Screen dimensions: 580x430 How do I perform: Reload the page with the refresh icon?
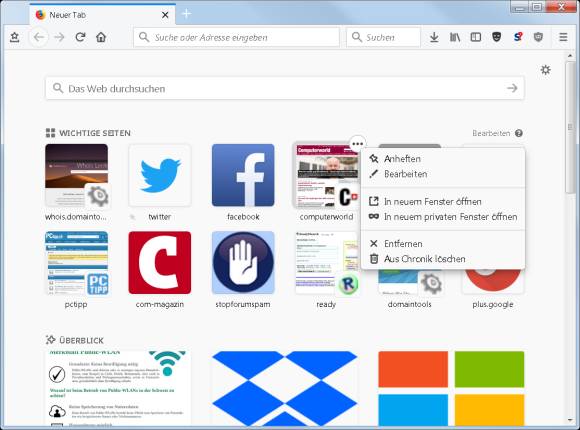(x=80, y=37)
